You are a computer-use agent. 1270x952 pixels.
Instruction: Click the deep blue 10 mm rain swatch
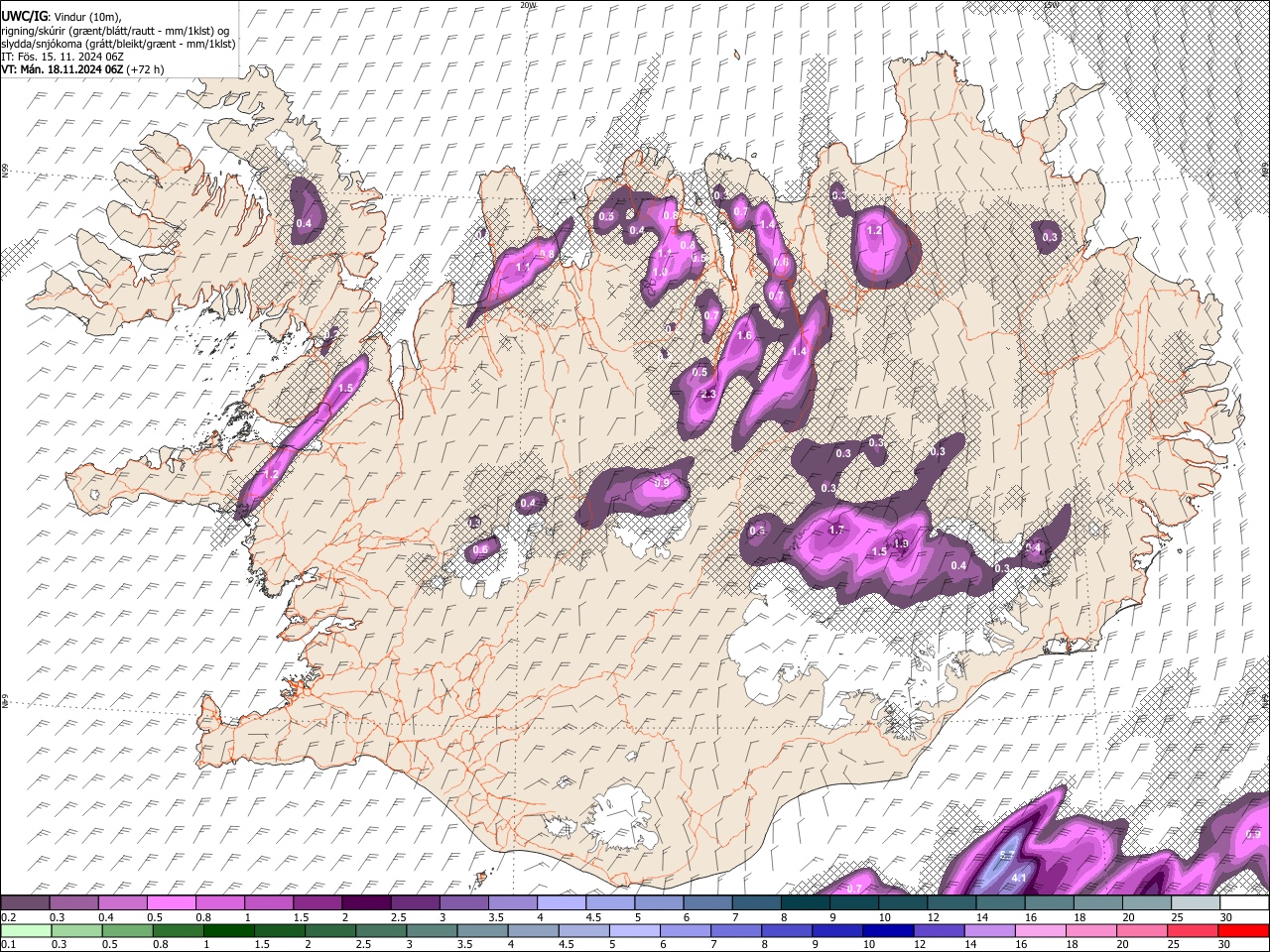click(887, 930)
